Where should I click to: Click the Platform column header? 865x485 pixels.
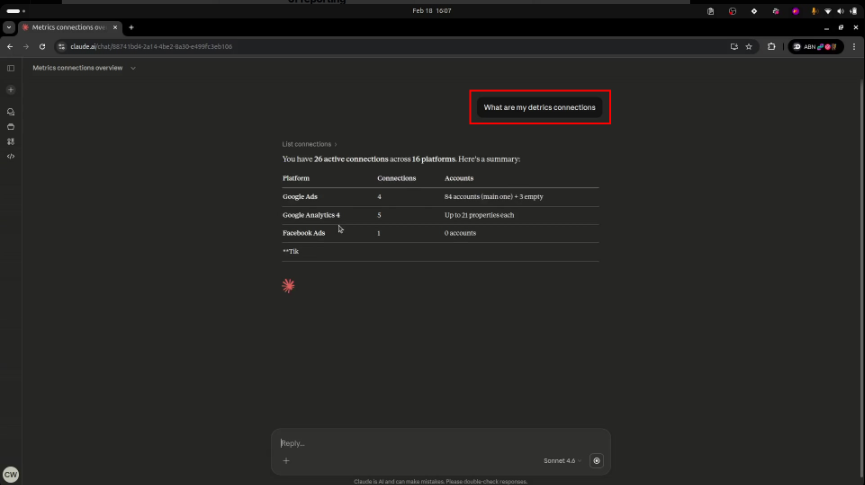(x=296, y=178)
